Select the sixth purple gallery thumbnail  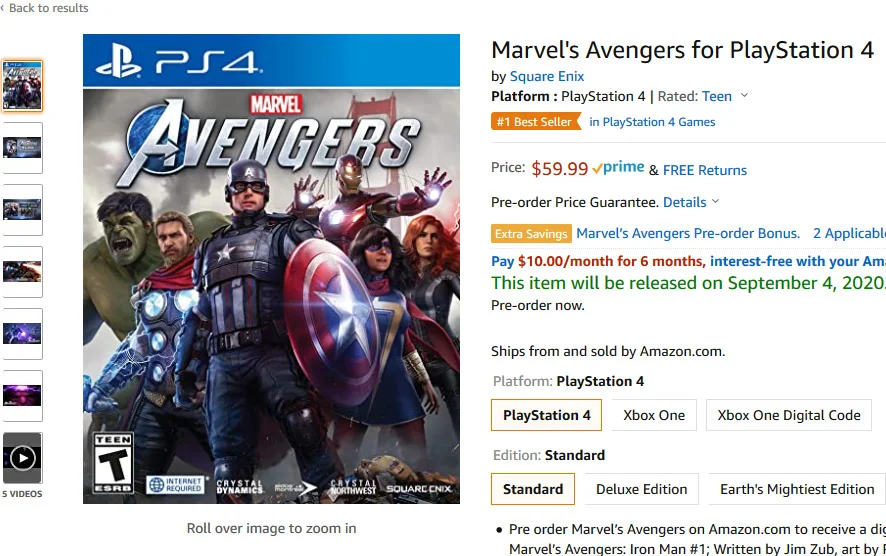[x=23, y=396]
